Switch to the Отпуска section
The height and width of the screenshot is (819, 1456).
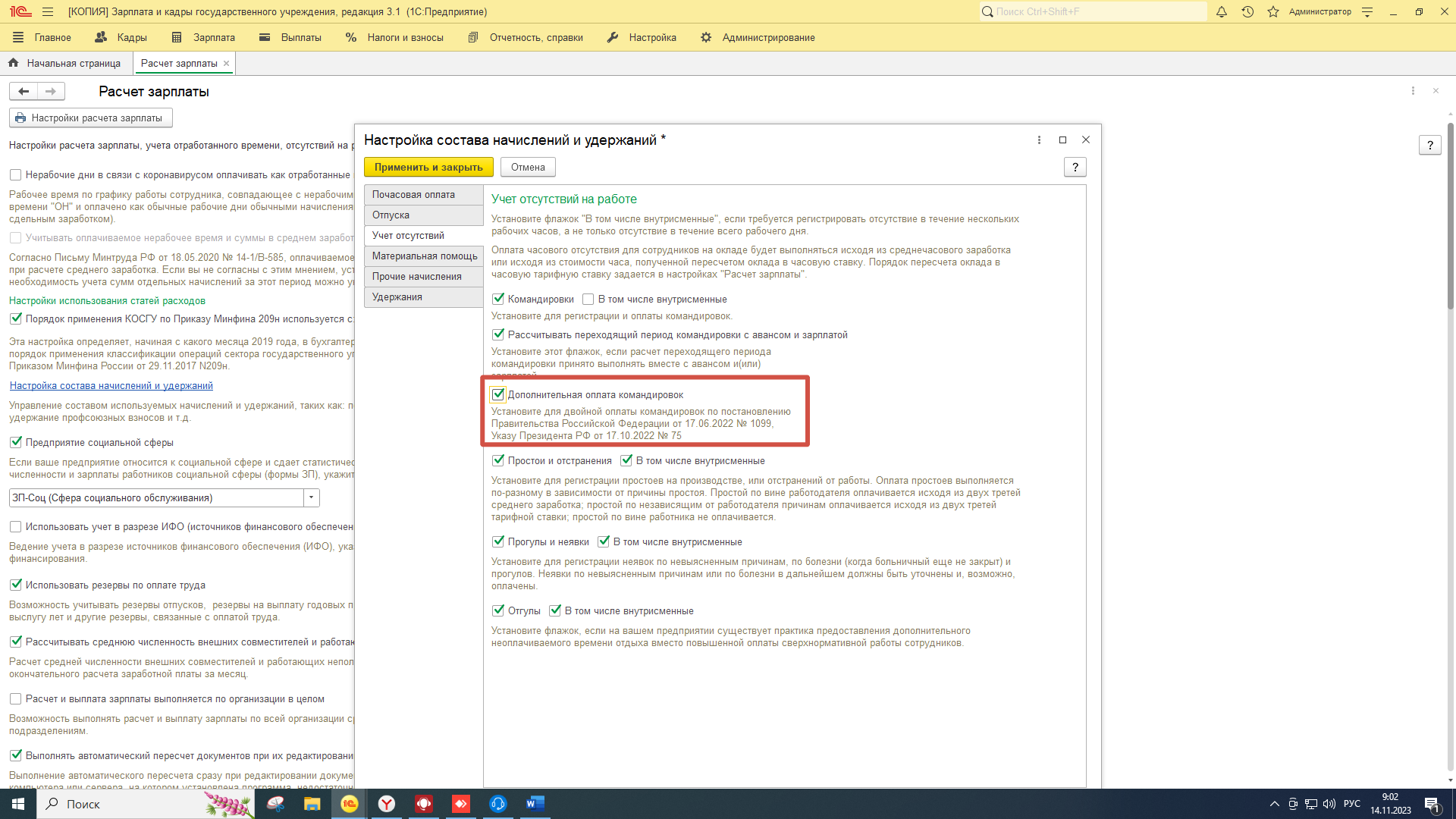pyautogui.click(x=423, y=215)
